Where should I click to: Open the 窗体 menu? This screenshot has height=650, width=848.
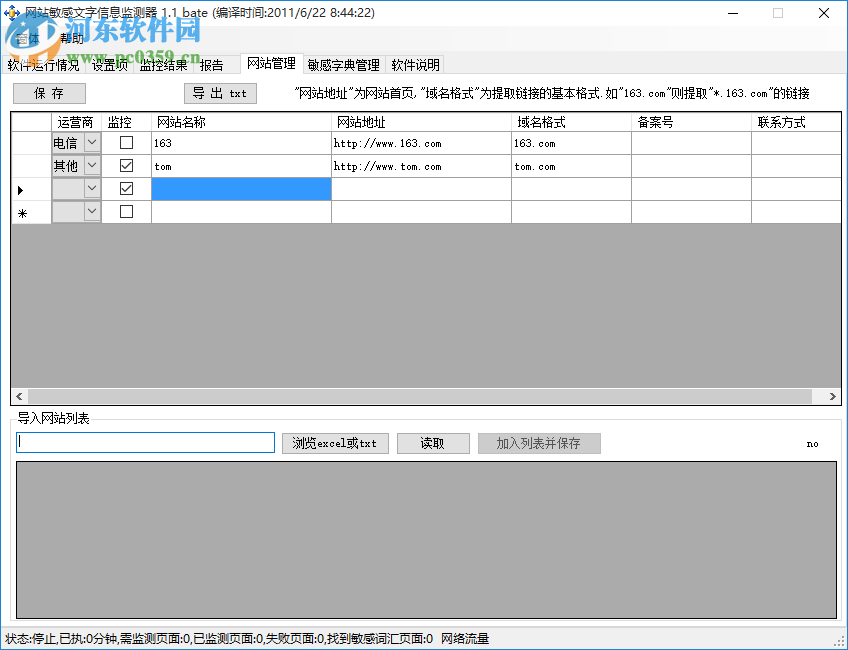pyautogui.click(x=26, y=38)
